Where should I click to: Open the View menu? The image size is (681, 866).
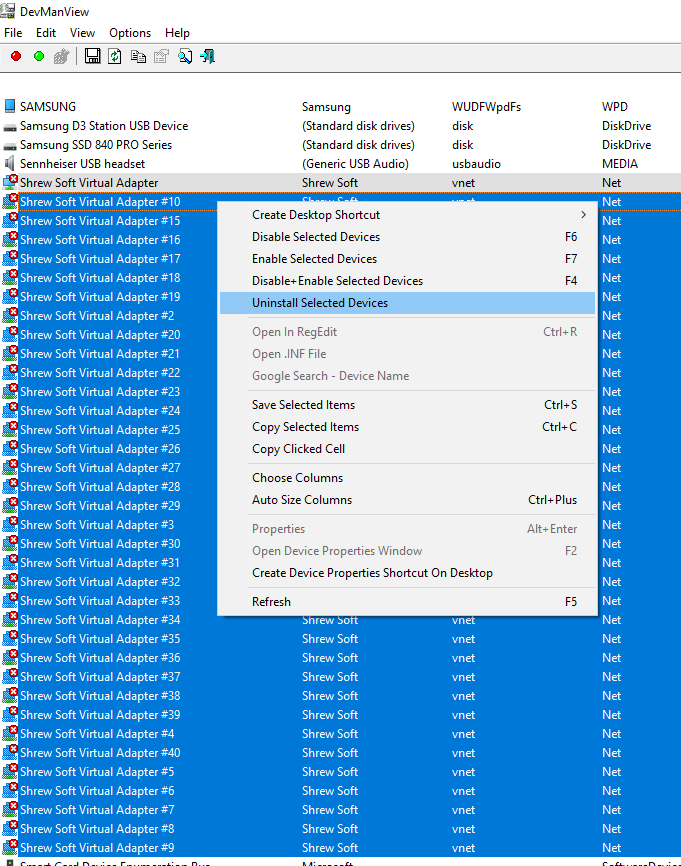(x=83, y=33)
